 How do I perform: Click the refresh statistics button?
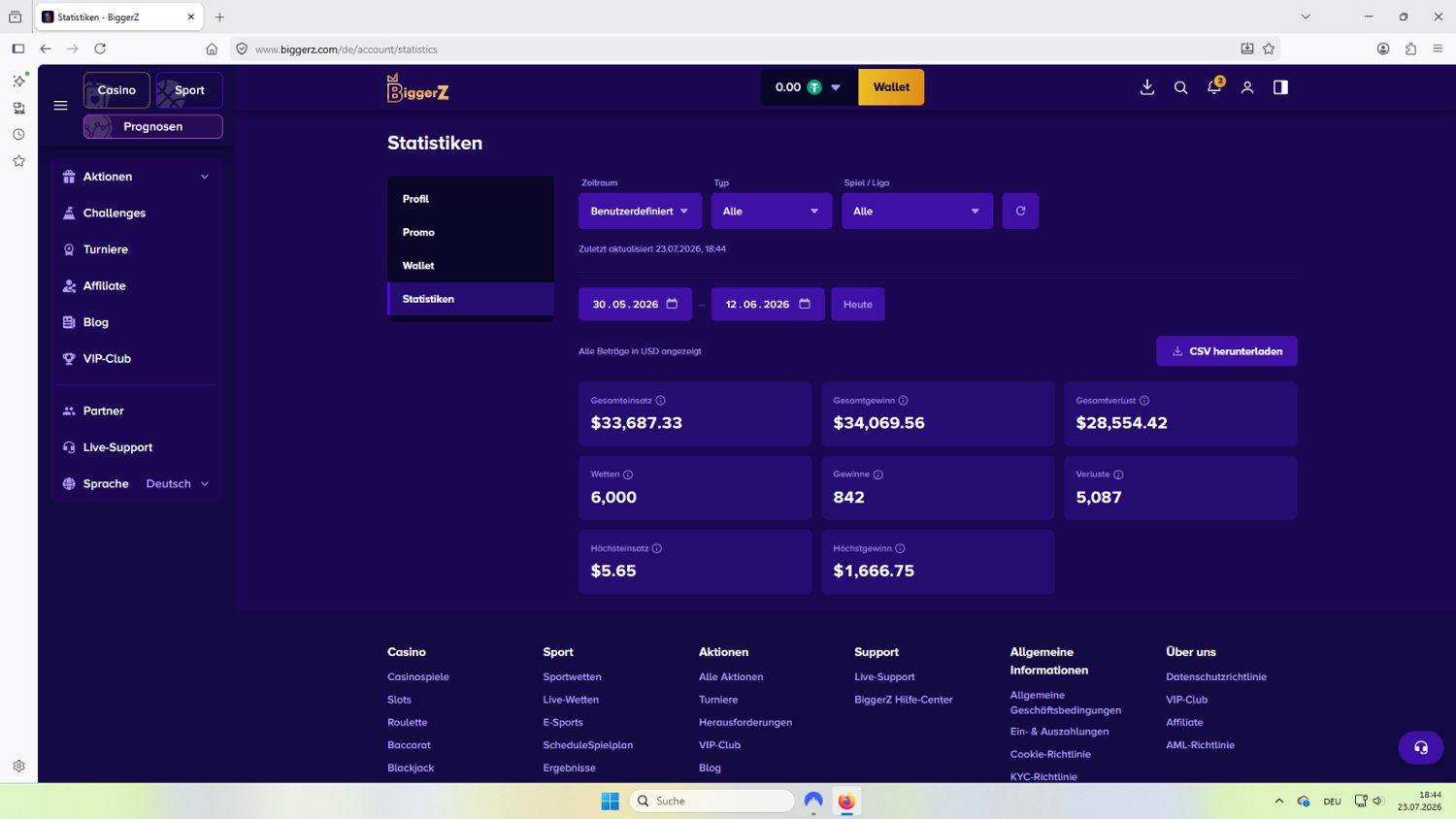pyautogui.click(x=1020, y=211)
